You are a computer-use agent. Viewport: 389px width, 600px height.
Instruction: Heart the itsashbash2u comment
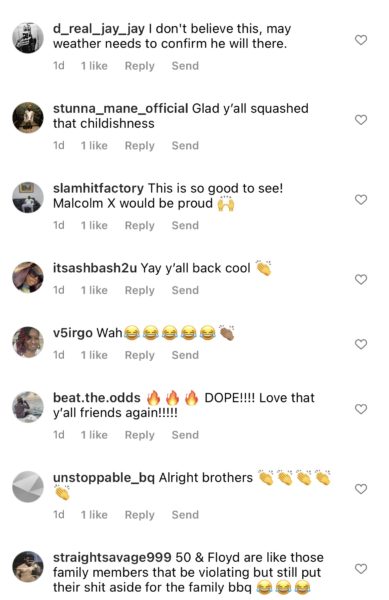(361, 279)
